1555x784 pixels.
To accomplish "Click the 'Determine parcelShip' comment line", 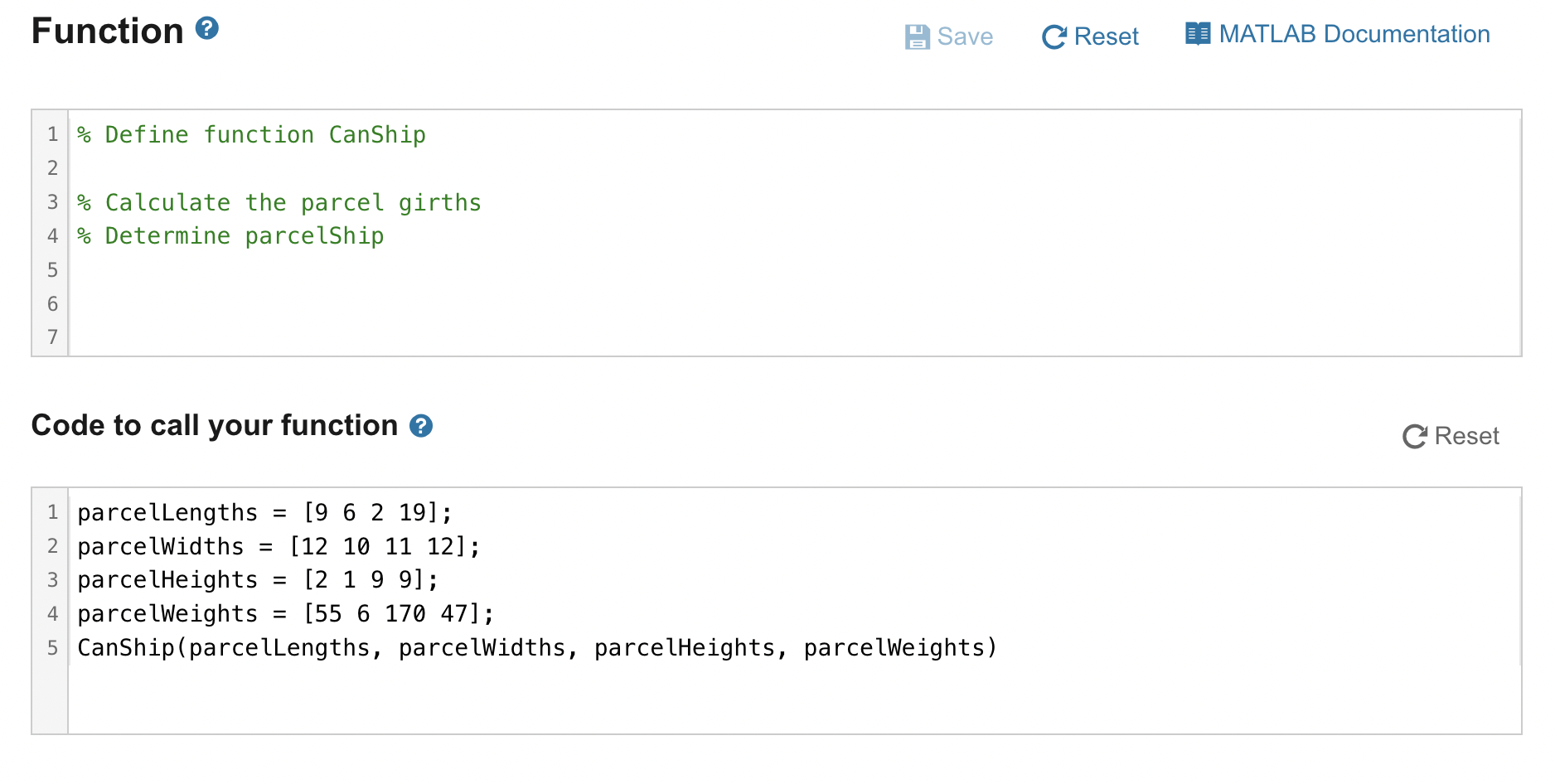I will [230, 236].
